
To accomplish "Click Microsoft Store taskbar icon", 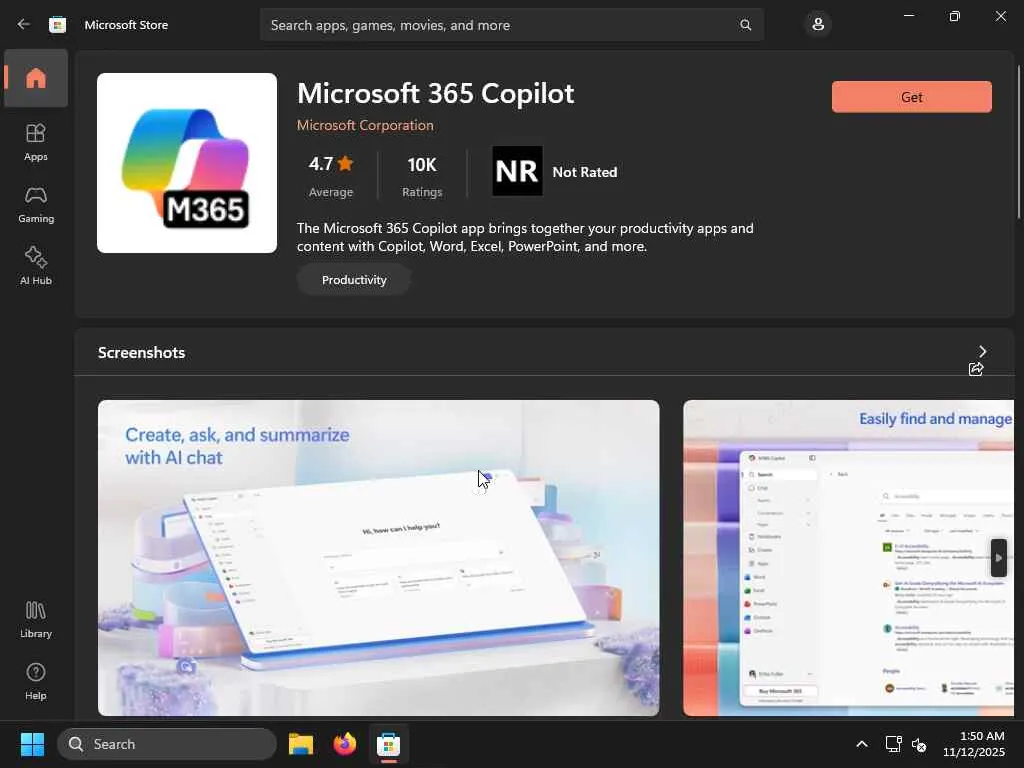I will click(388, 744).
